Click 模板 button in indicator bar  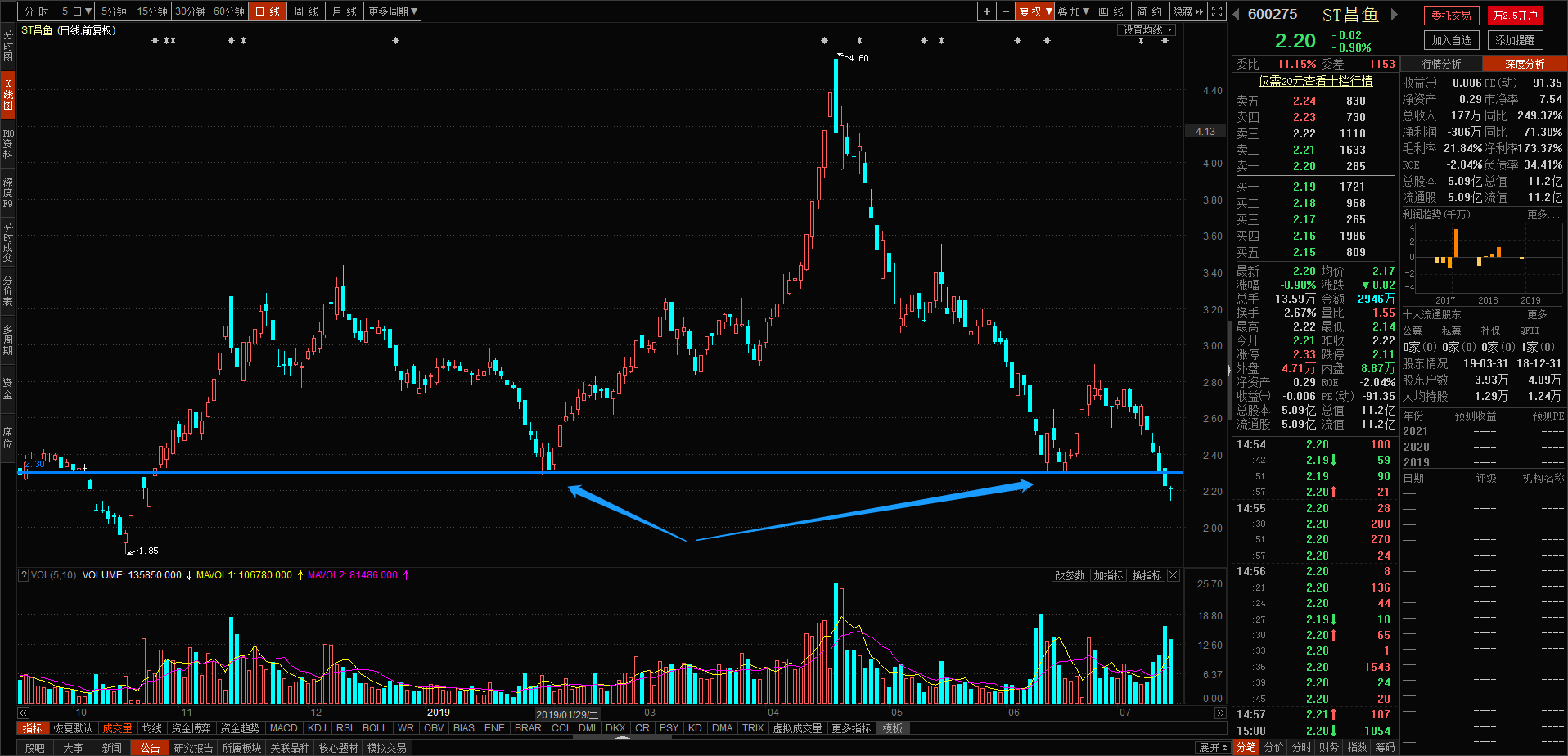pos(892,728)
